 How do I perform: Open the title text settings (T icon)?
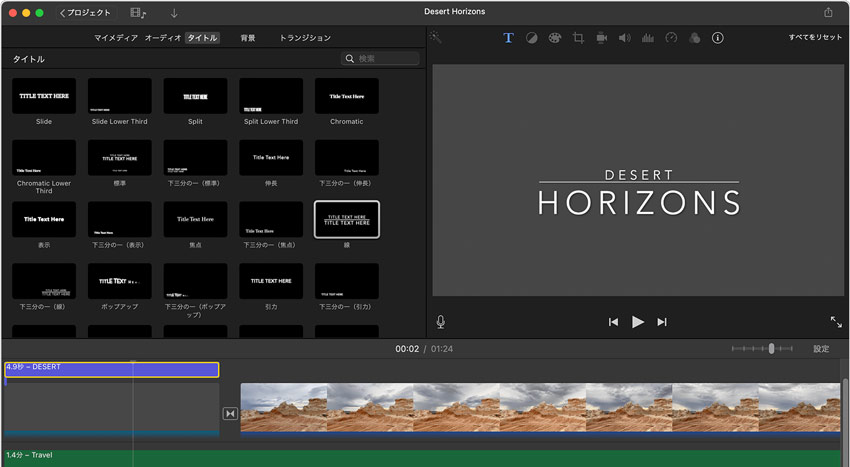tap(508, 38)
